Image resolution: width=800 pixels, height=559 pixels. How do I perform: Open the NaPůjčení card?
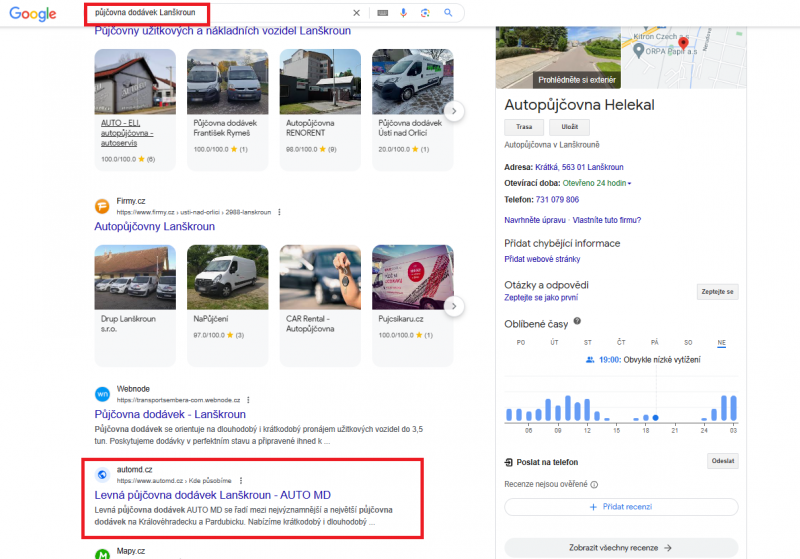(x=228, y=305)
